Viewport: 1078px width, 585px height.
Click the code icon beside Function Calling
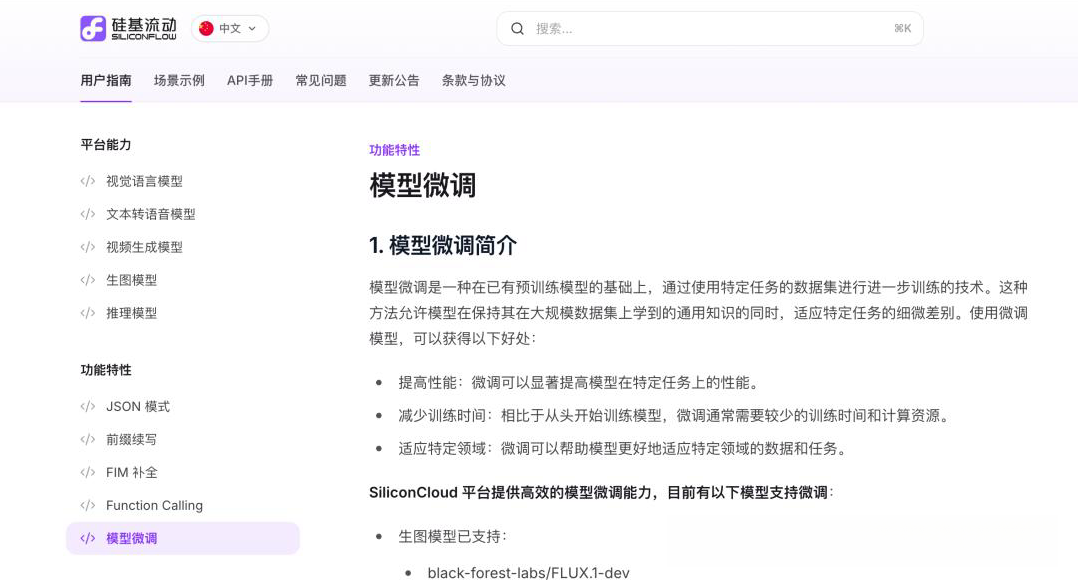pyautogui.click(x=87, y=505)
